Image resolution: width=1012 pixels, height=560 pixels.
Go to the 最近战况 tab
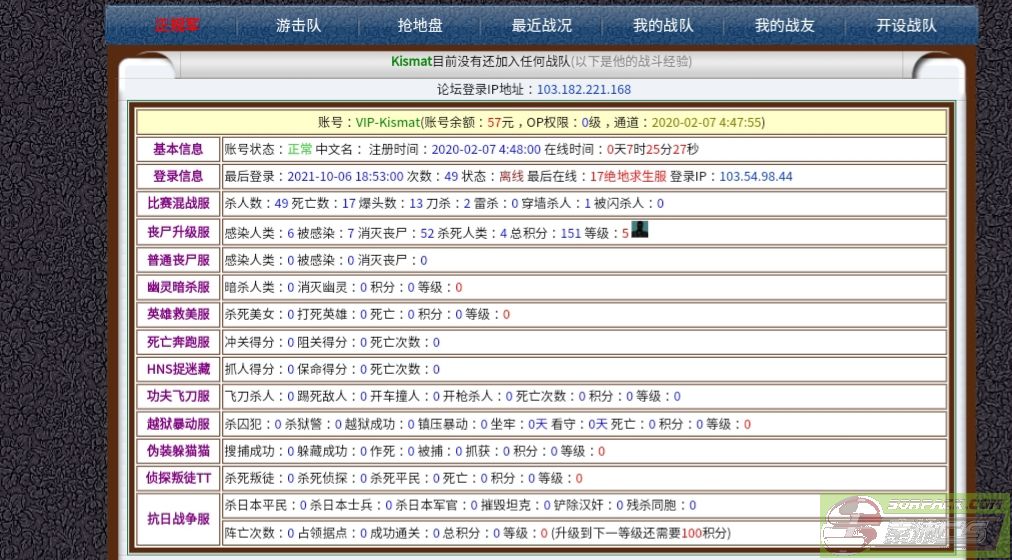click(541, 25)
